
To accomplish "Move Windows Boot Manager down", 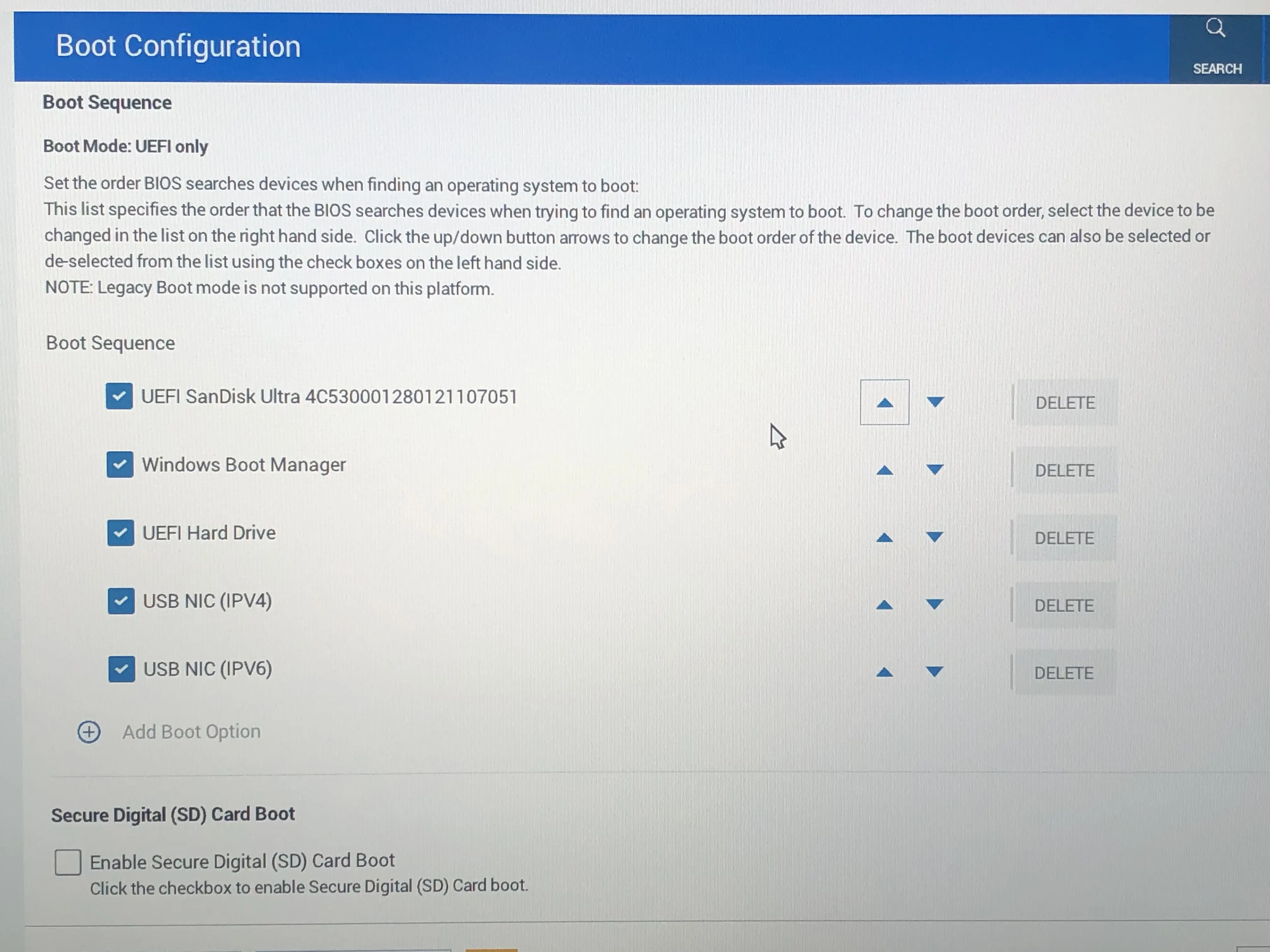I will coord(935,470).
